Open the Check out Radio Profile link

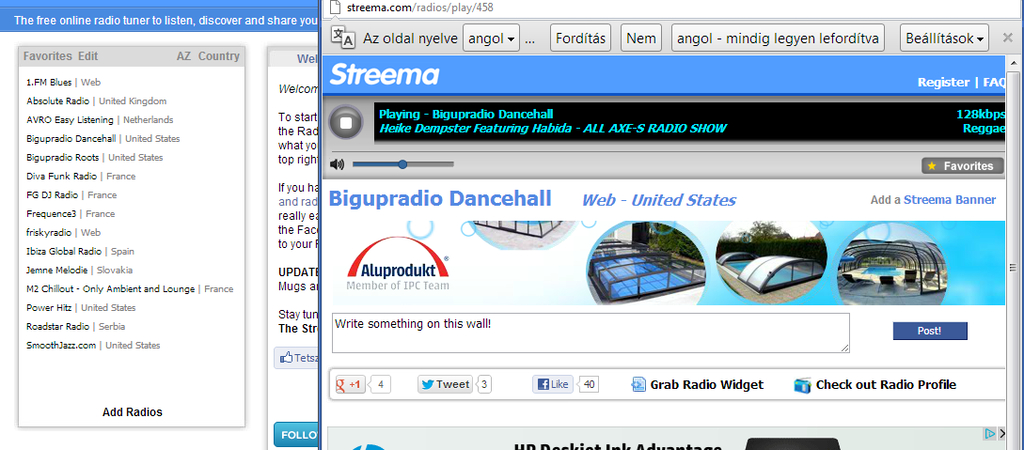(886, 385)
